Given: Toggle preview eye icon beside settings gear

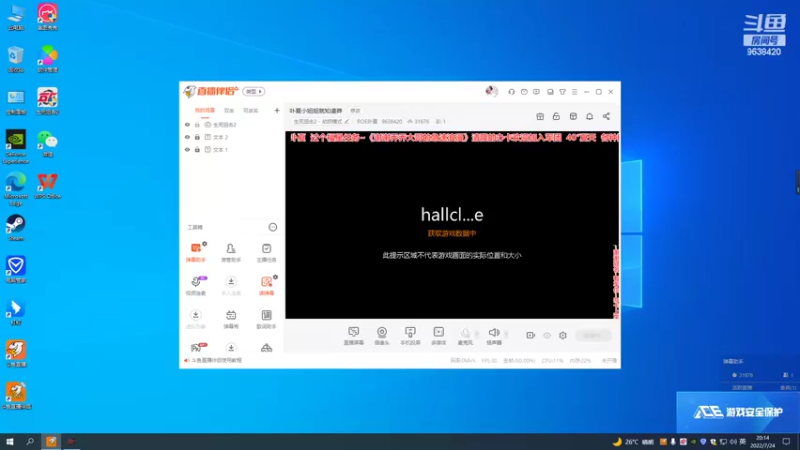Looking at the screenshot, I should [x=547, y=335].
